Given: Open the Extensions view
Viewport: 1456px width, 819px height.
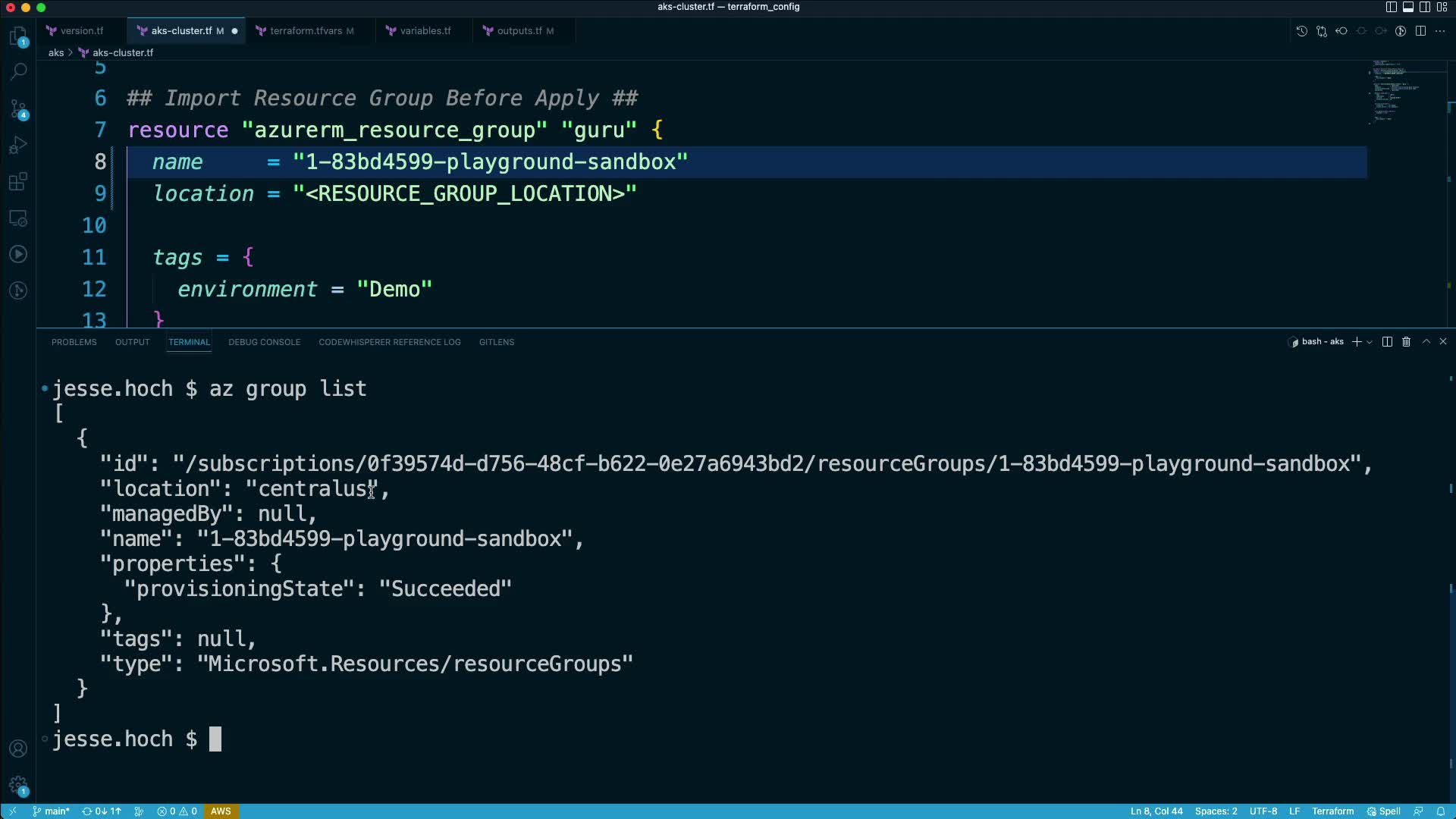Looking at the screenshot, I should coord(18,182).
